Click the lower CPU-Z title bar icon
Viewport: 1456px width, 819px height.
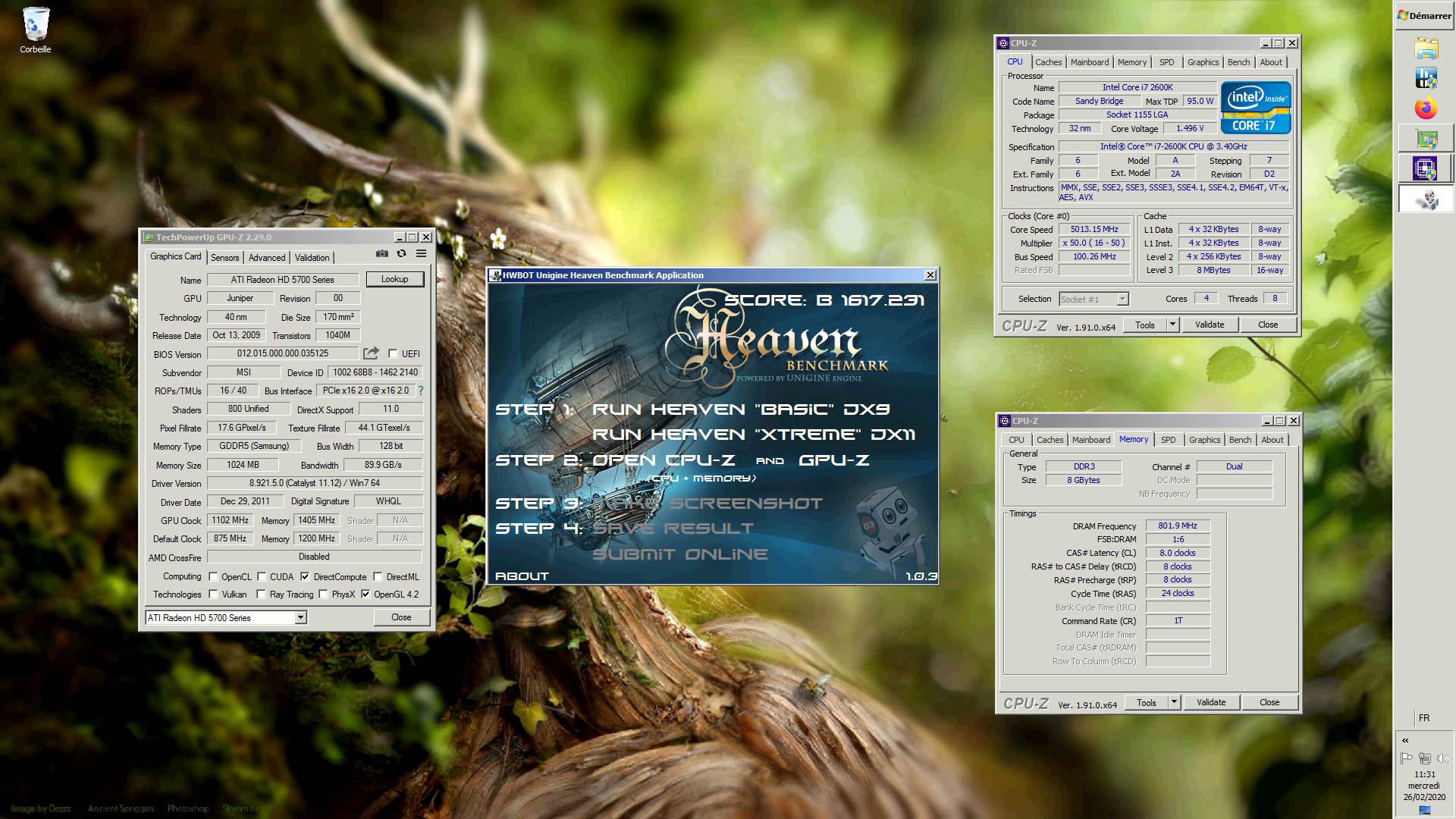click(x=1005, y=421)
